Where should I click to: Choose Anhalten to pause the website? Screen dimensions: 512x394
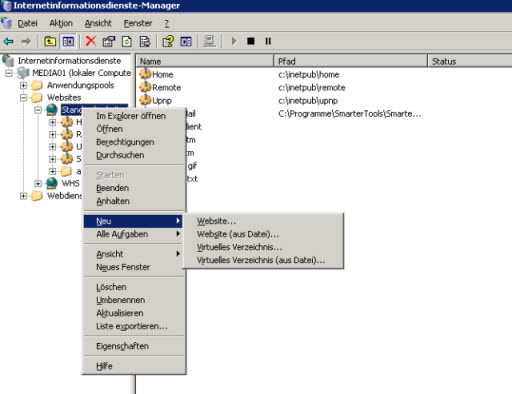(x=133, y=201)
